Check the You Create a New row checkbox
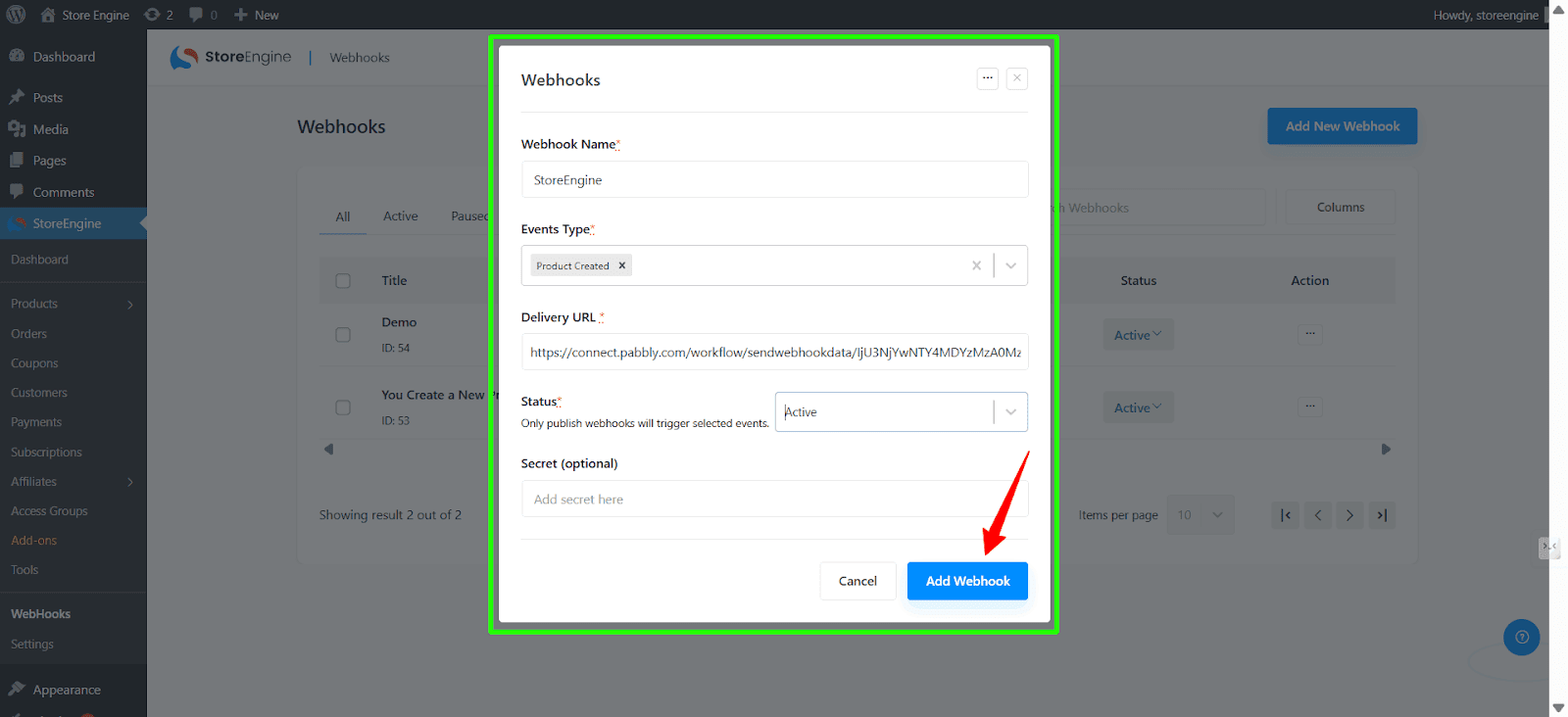The image size is (1568, 717). [x=343, y=407]
